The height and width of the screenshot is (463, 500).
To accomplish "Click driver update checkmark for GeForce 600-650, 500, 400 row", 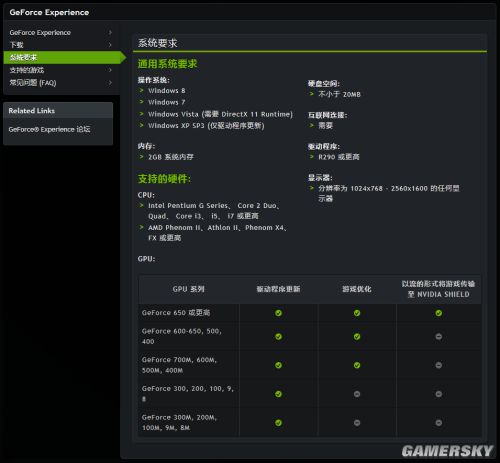I will coord(278,337).
